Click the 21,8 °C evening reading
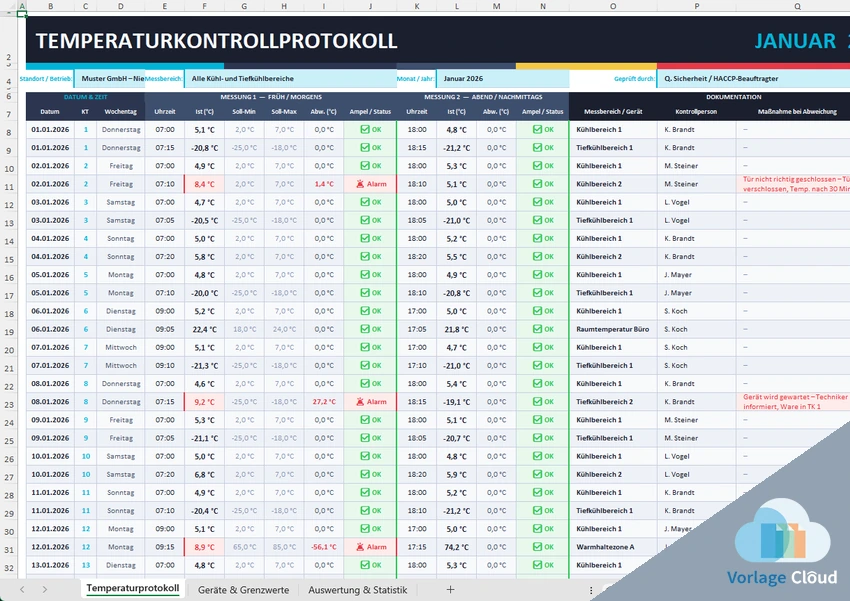This screenshot has width=850, height=601. pyautogui.click(x=456, y=329)
